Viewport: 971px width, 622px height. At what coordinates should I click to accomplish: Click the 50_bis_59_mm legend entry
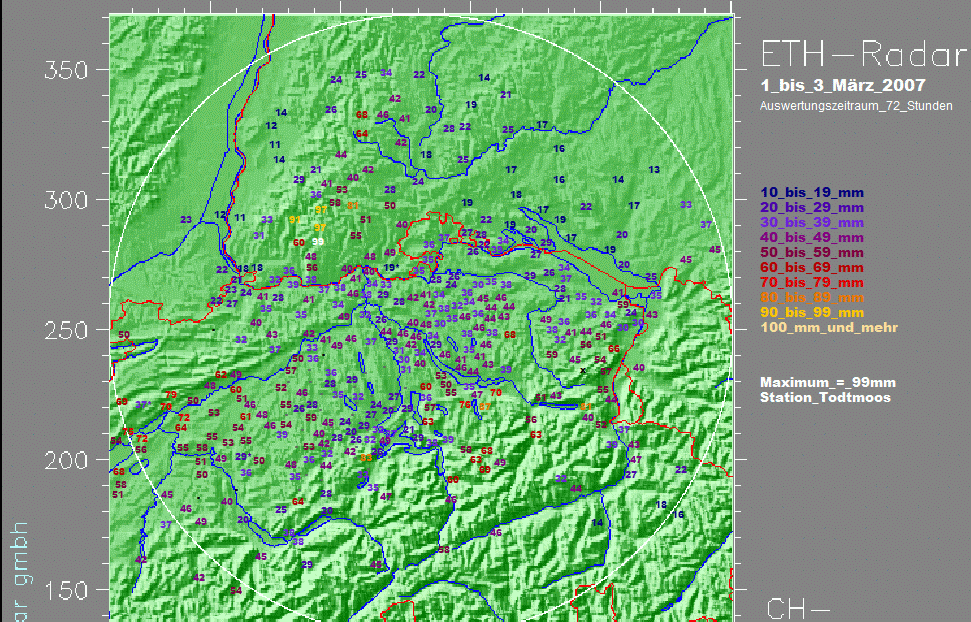click(811, 252)
